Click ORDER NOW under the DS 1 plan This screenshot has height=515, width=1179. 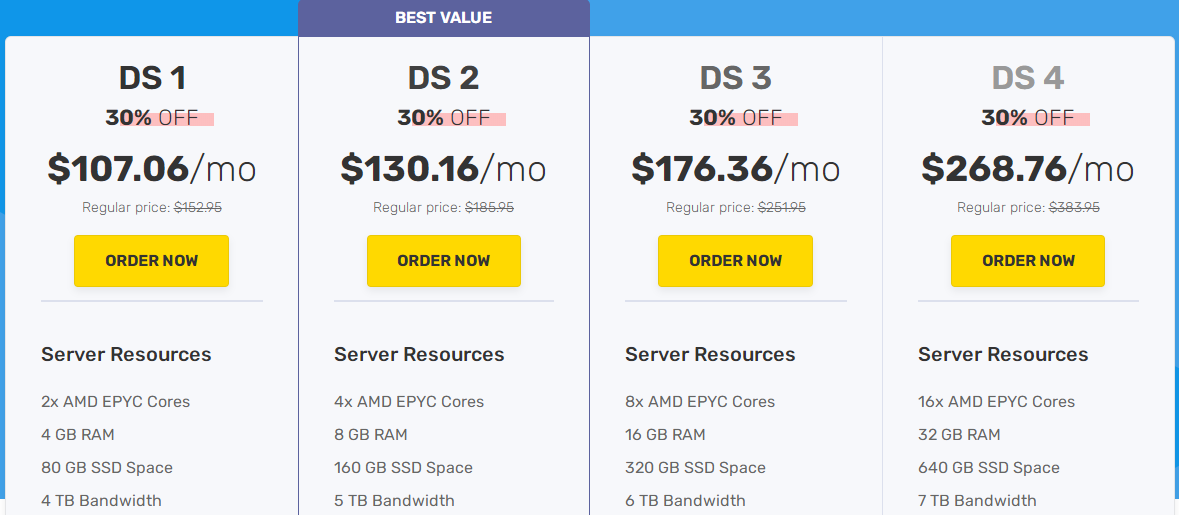[151, 261]
